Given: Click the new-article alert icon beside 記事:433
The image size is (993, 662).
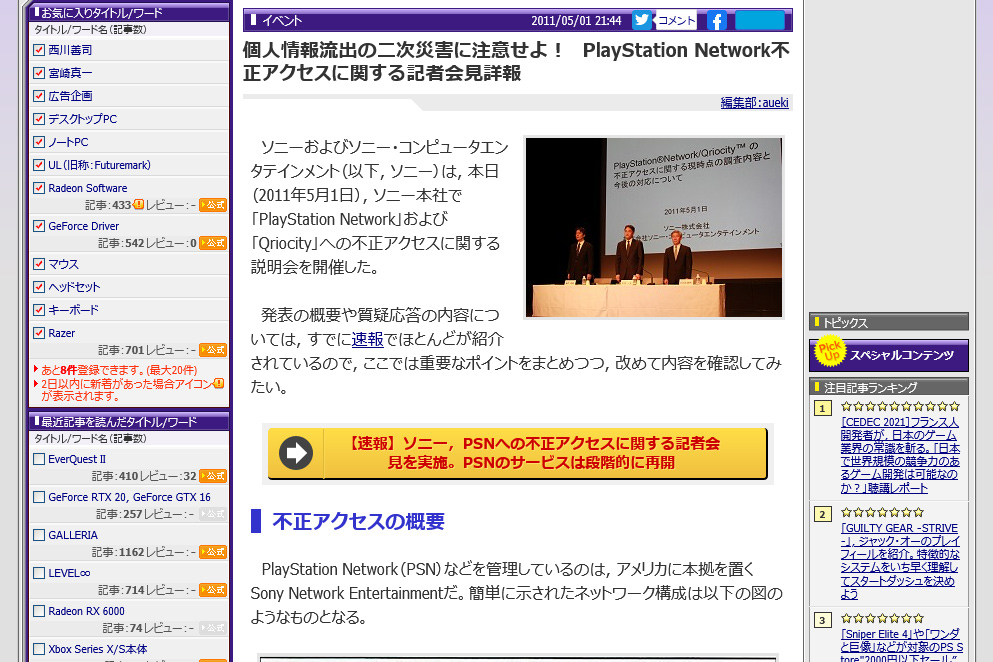Looking at the screenshot, I should [x=139, y=205].
